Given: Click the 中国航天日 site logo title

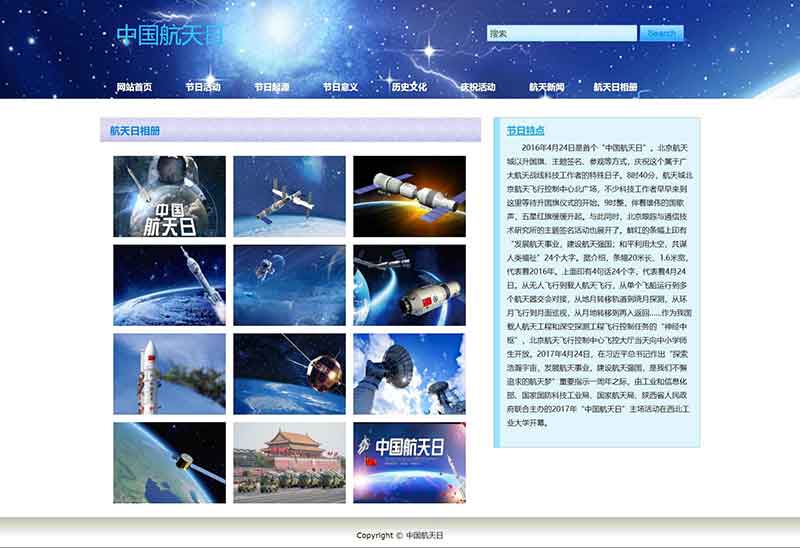Looking at the screenshot, I should [170, 36].
